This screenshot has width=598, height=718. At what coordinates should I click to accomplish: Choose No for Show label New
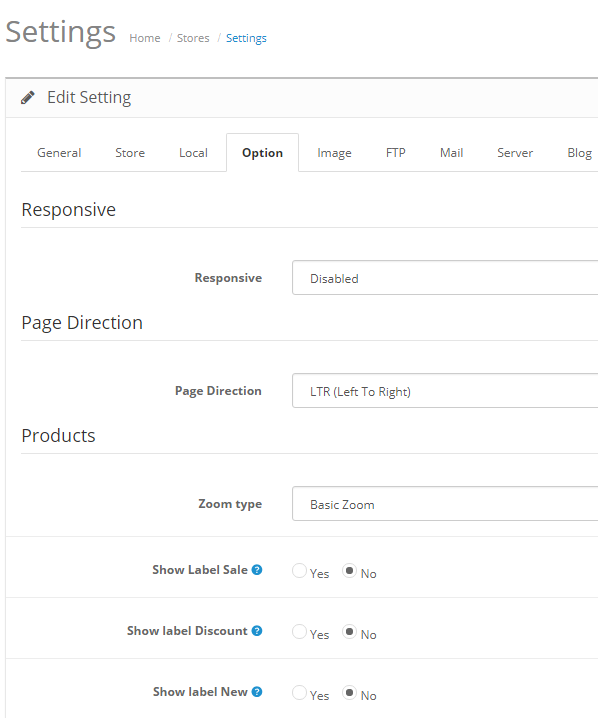(349, 692)
